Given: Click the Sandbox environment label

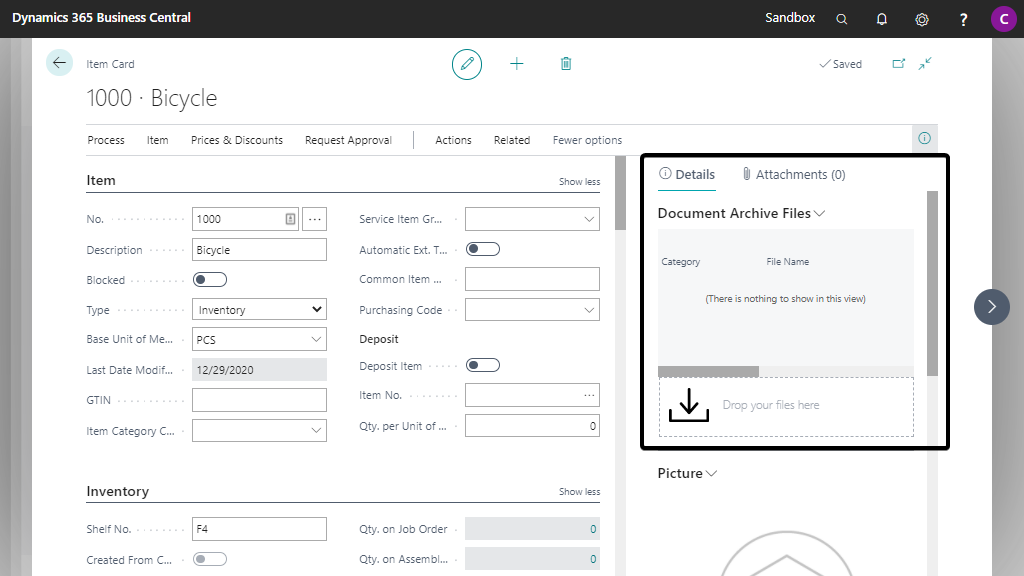Looking at the screenshot, I should click(790, 18).
